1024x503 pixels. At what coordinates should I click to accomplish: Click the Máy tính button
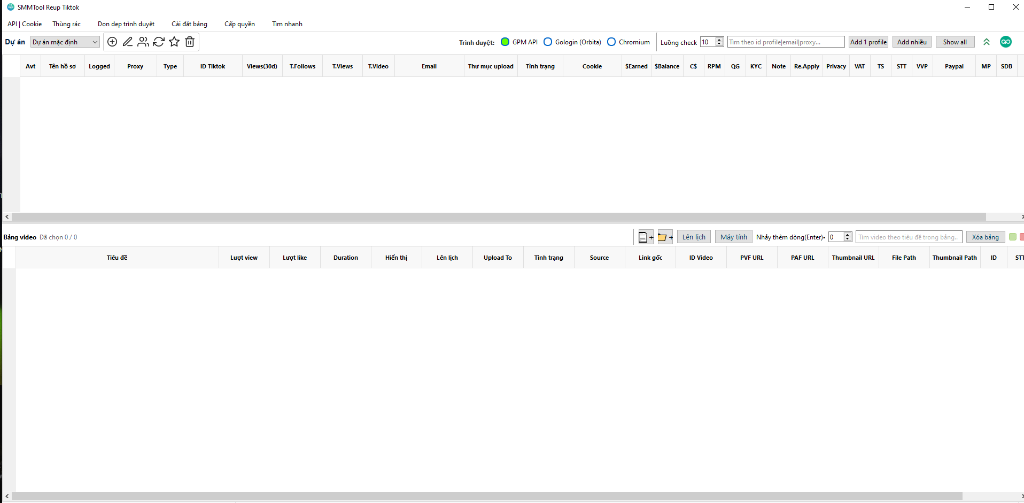pos(734,236)
